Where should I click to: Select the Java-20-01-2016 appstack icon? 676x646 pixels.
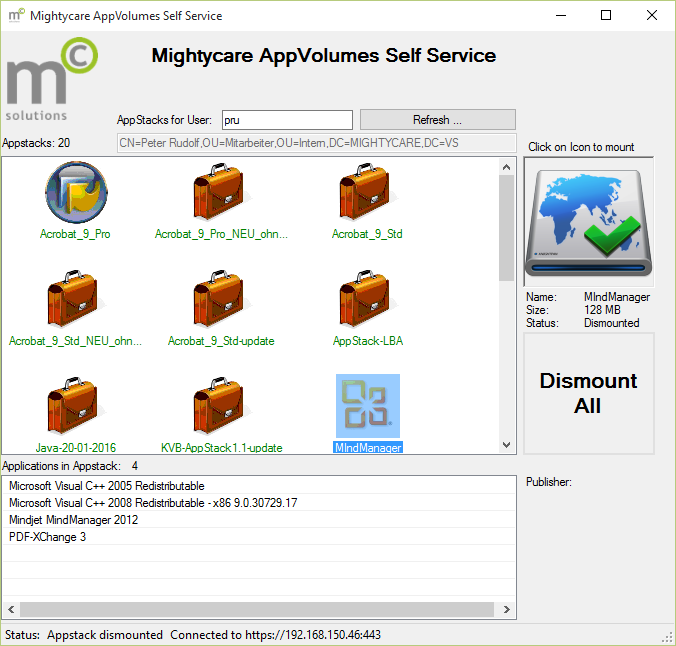point(75,405)
